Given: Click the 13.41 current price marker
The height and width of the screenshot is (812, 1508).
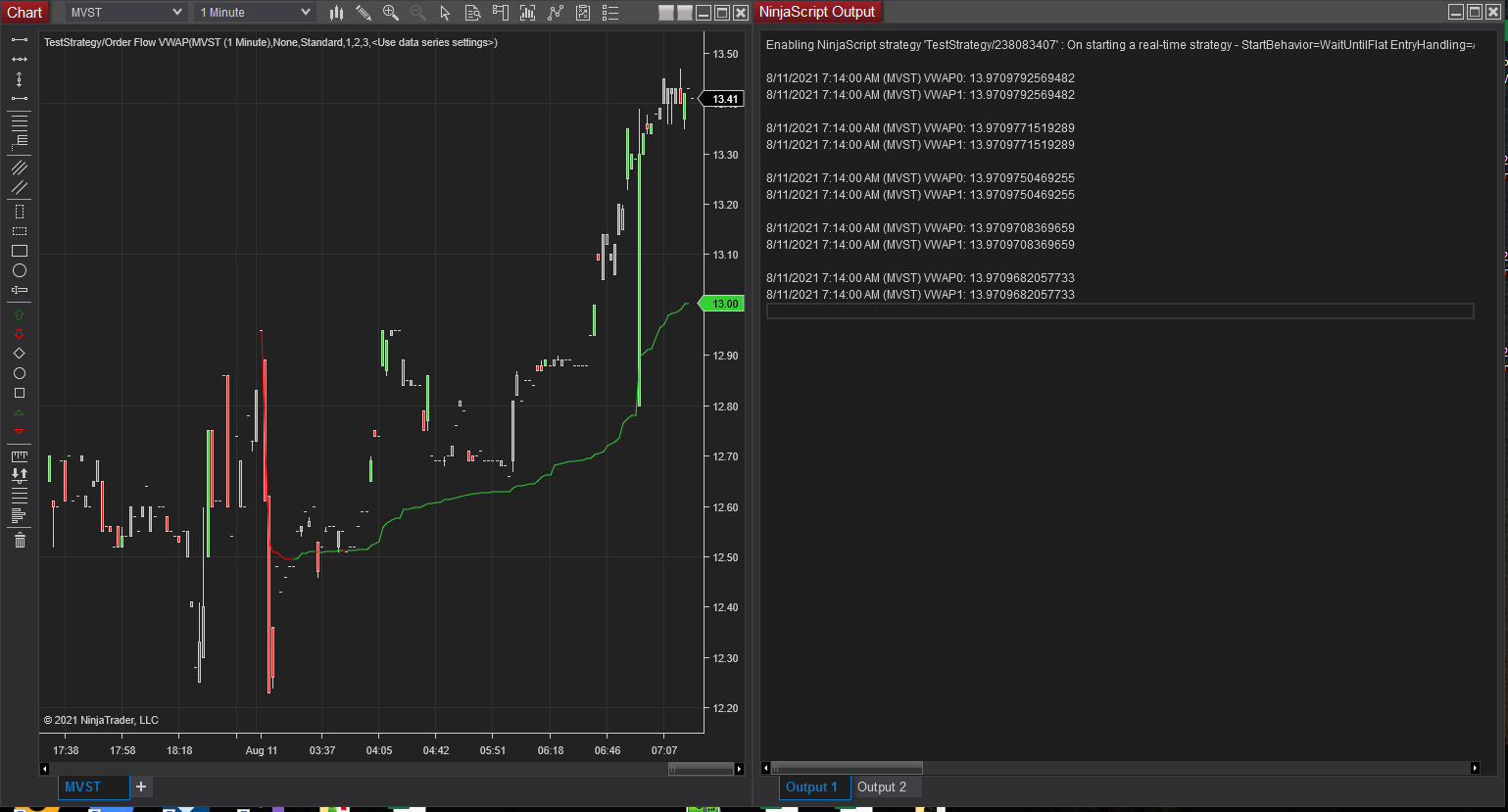Looking at the screenshot, I should 721,99.
